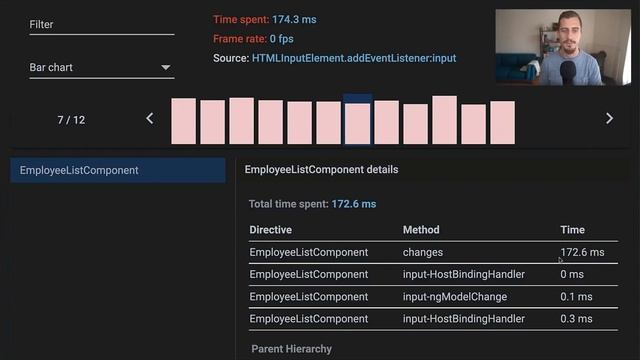Image resolution: width=640 pixels, height=360 pixels.
Task: Click the 'Parent Hierarchy' label
Action: tap(291, 349)
